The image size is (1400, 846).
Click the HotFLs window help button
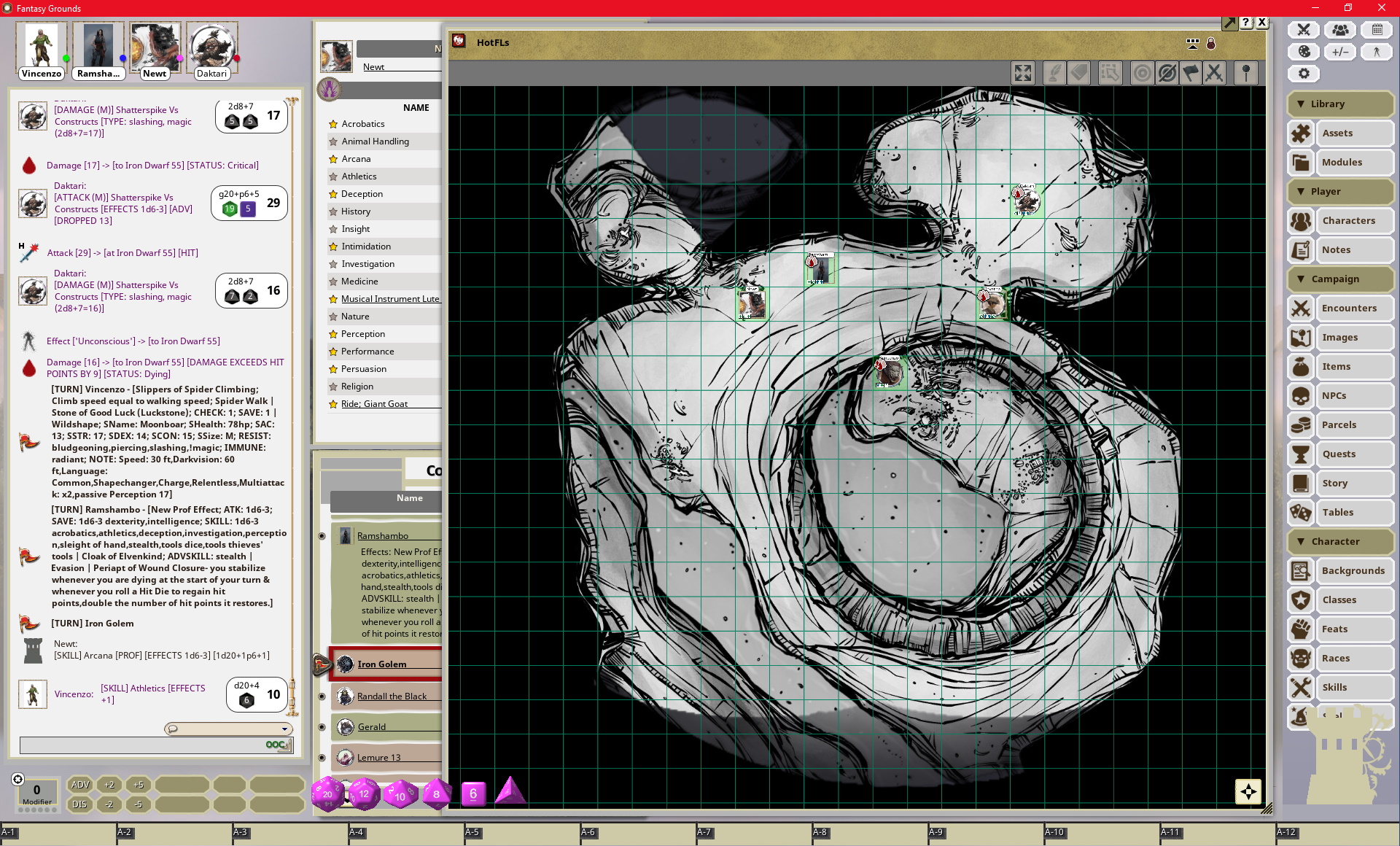(1246, 23)
